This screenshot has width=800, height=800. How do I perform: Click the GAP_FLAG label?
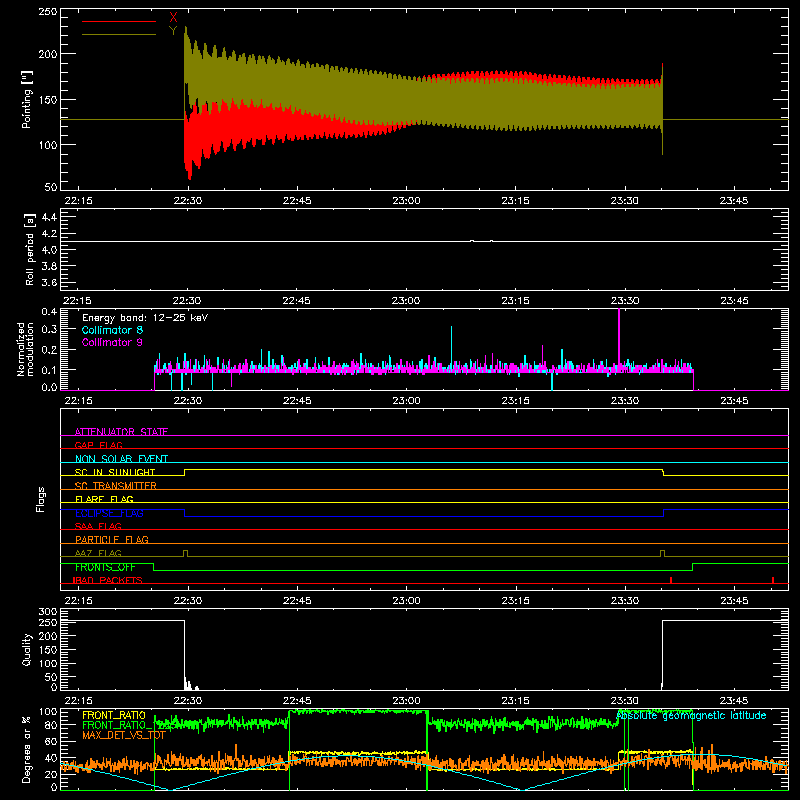[98, 445]
